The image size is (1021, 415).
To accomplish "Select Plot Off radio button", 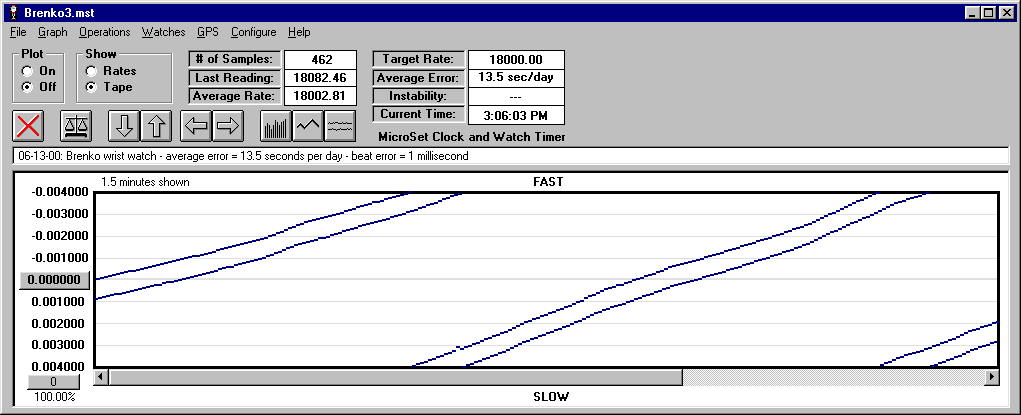I will click(39, 87).
